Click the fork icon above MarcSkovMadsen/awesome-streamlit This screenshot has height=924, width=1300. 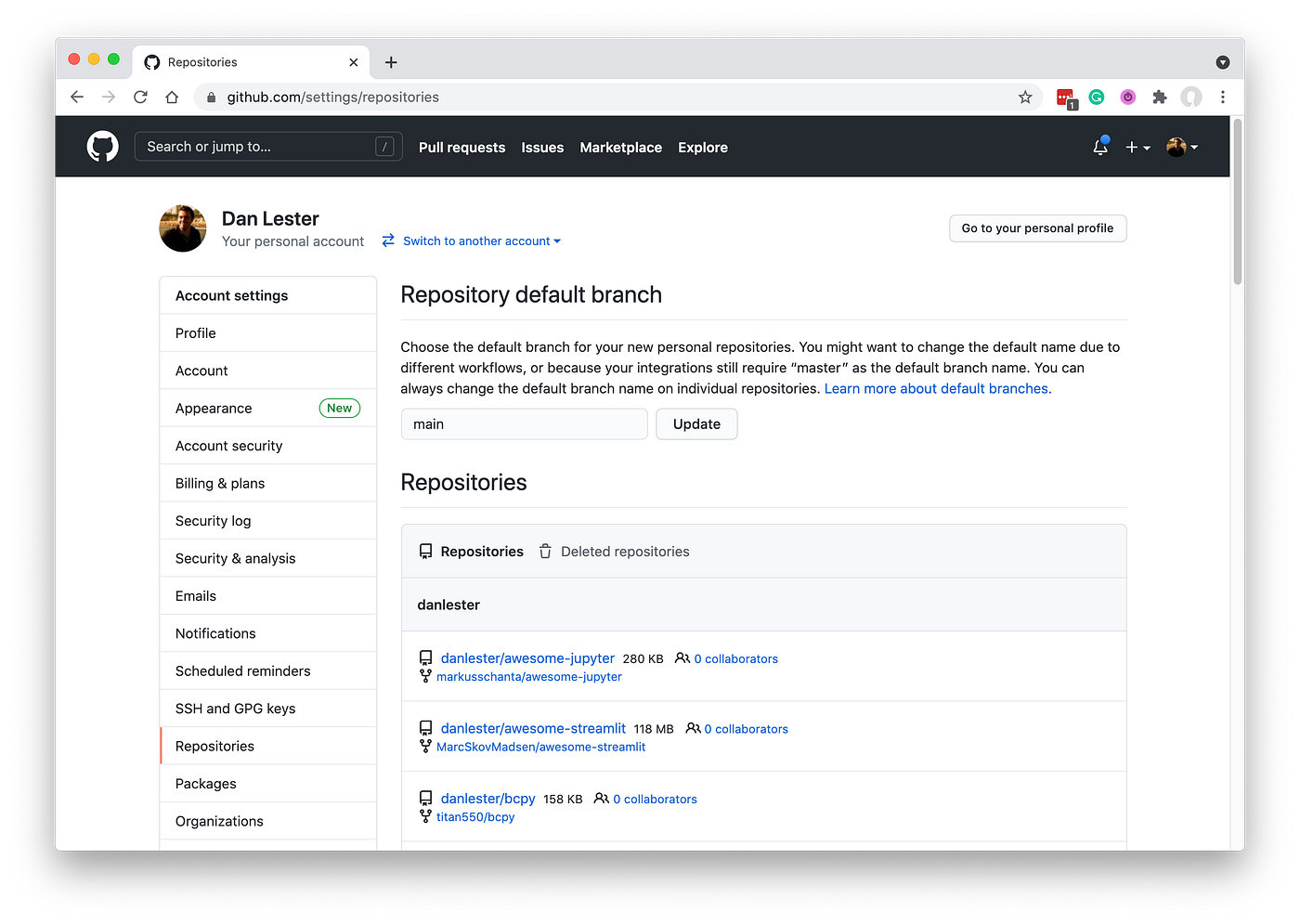(x=425, y=746)
